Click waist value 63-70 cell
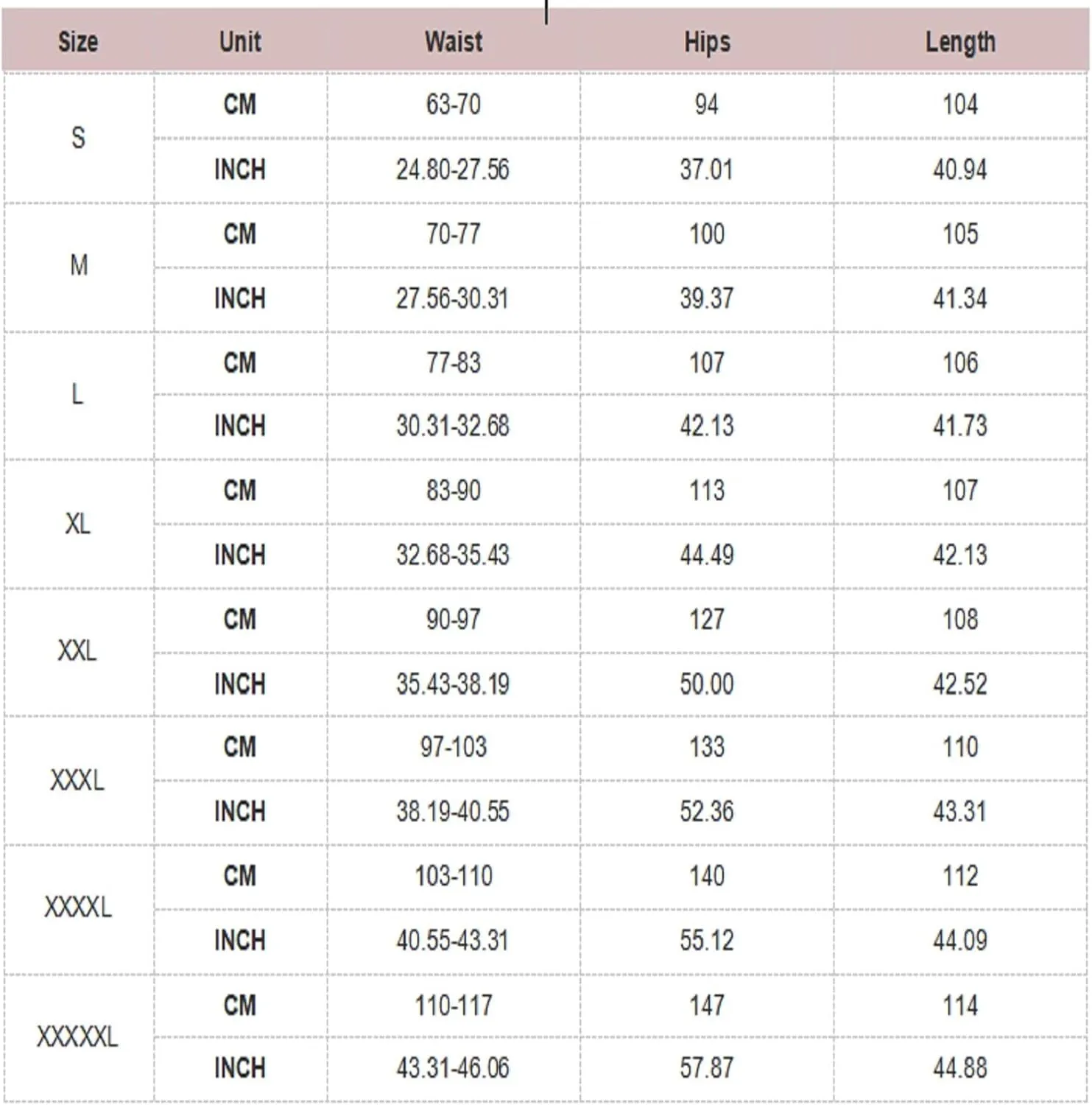The image size is (1092, 1105). tap(454, 105)
